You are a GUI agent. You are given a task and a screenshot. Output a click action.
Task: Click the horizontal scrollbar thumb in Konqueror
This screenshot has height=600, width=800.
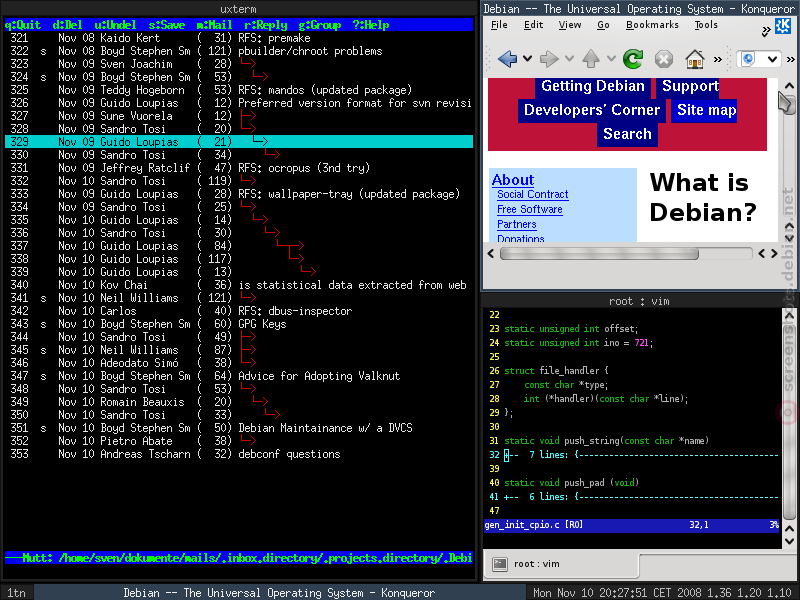(599, 254)
